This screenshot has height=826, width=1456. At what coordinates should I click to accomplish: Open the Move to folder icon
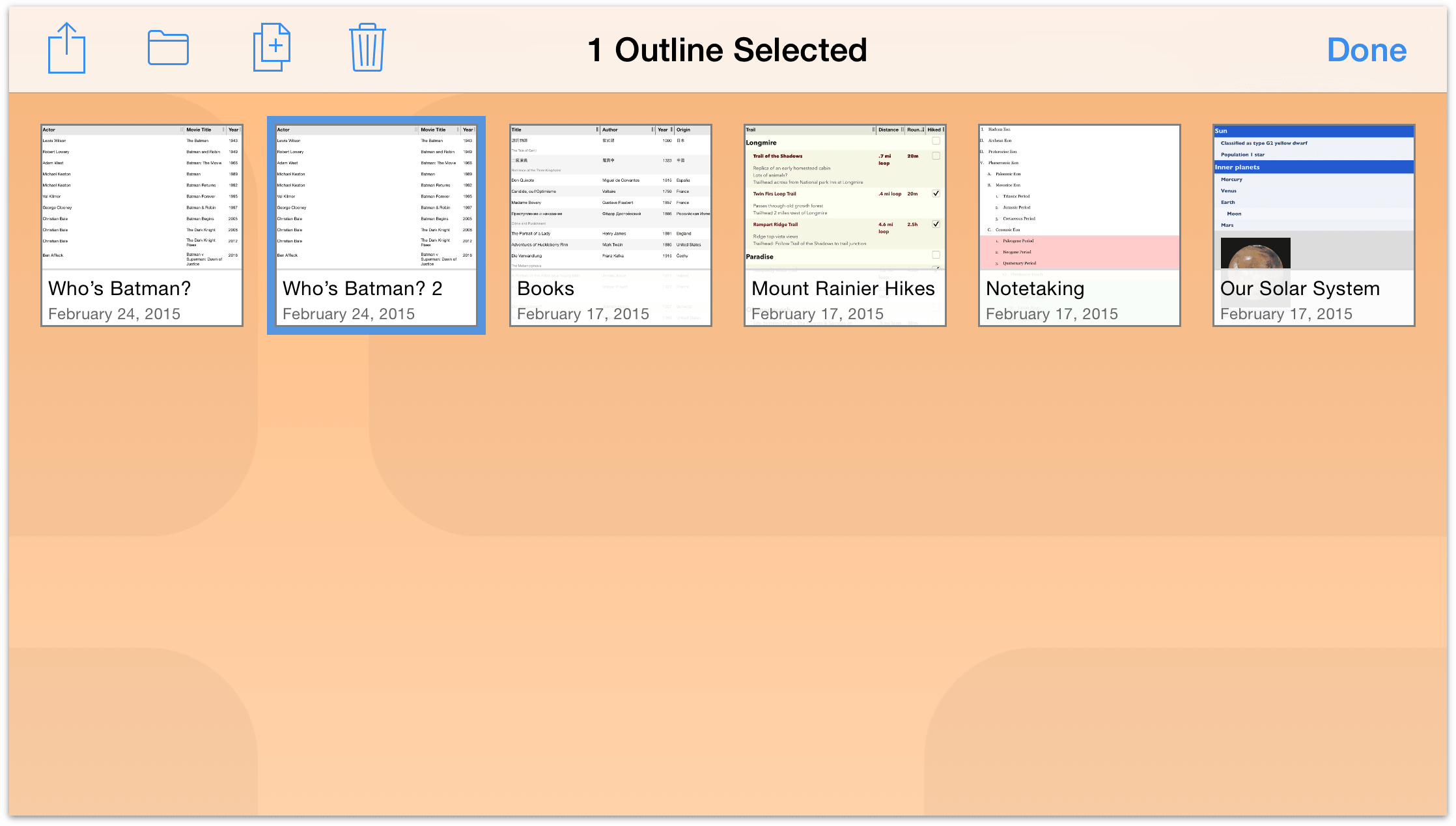tap(168, 48)
